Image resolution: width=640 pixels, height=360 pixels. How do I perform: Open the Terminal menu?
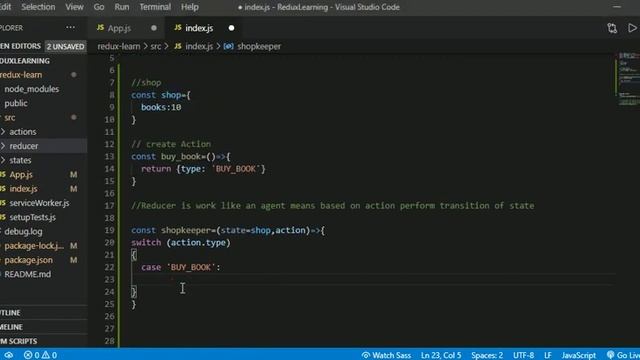pos(155,7)
